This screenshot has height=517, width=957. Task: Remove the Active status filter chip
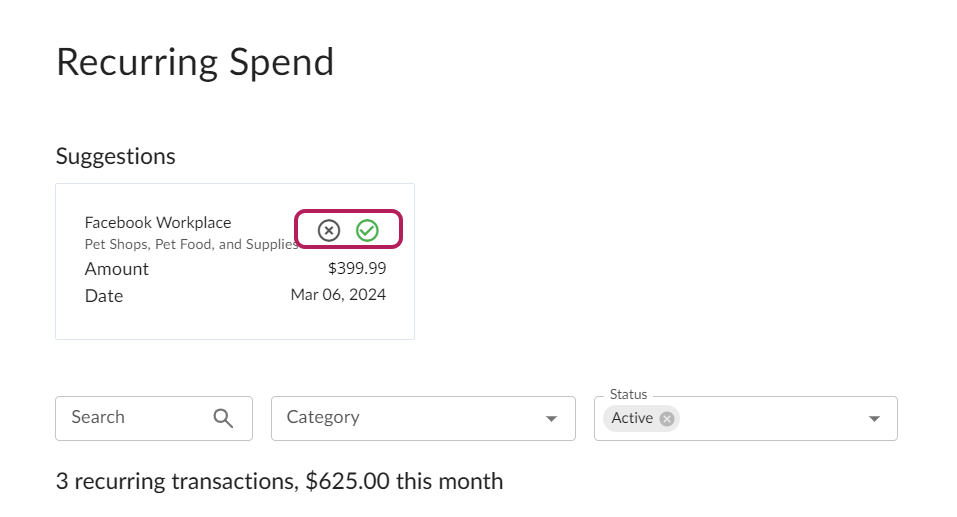666,419
